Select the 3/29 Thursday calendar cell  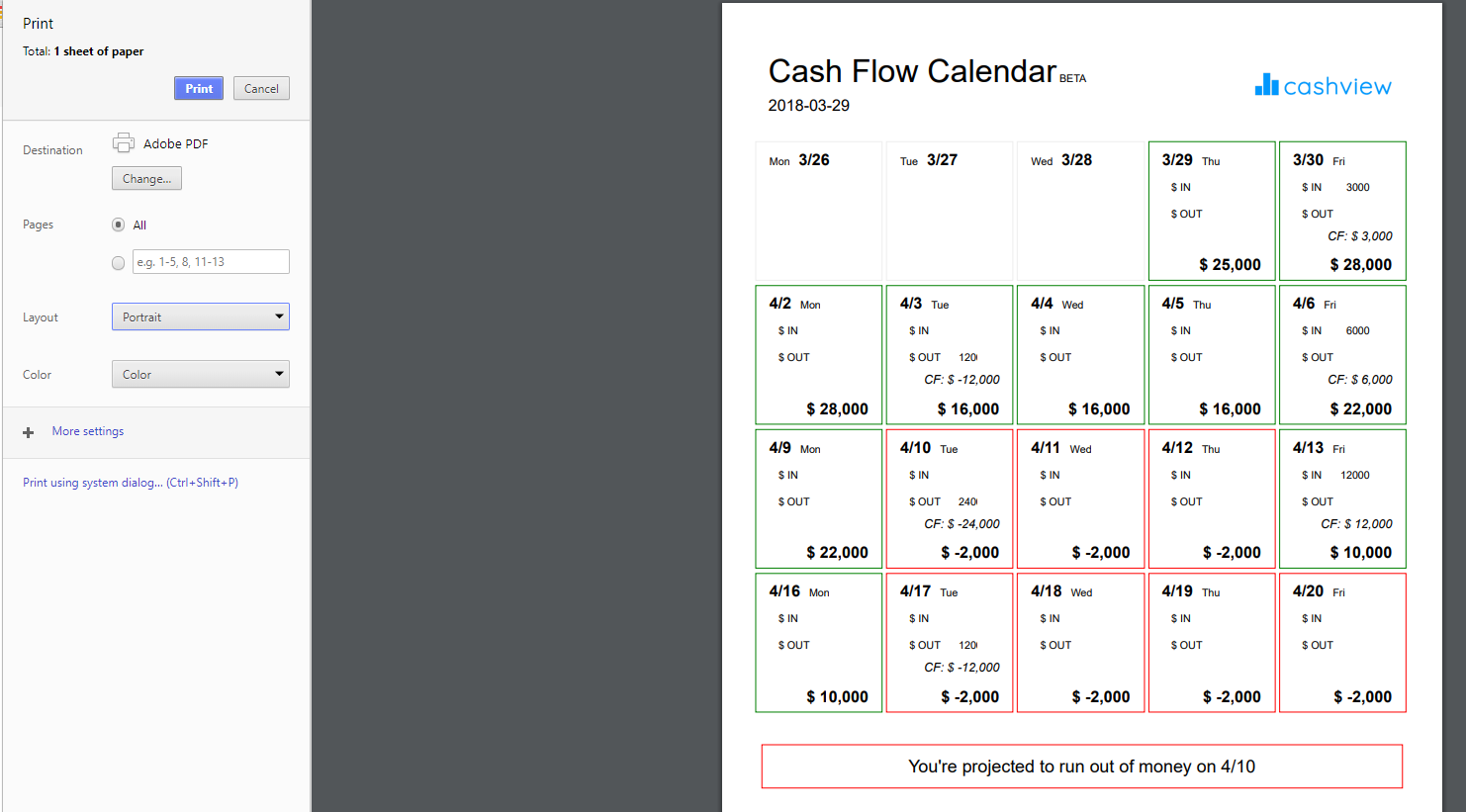1212,211
